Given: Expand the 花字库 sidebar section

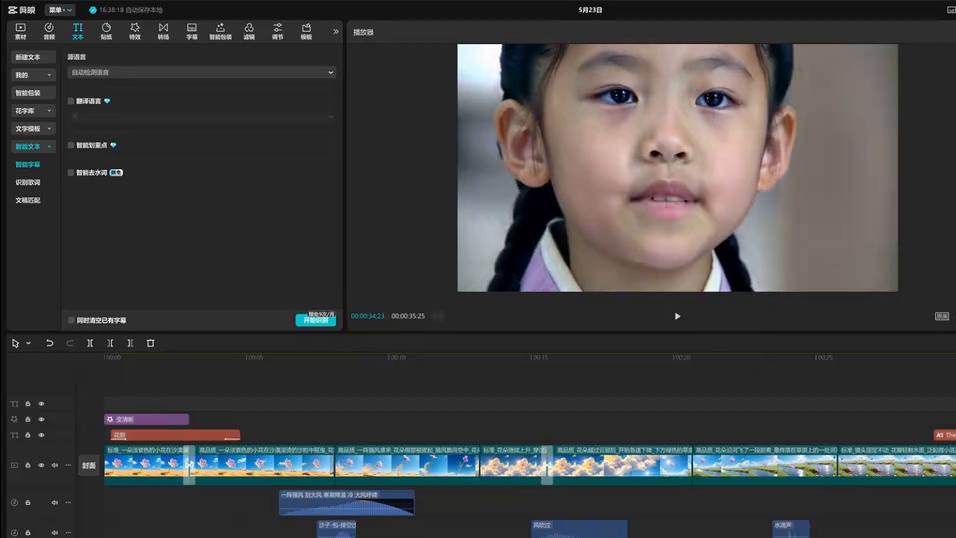Looking at the screenshot, I should (x=33, y=111).
